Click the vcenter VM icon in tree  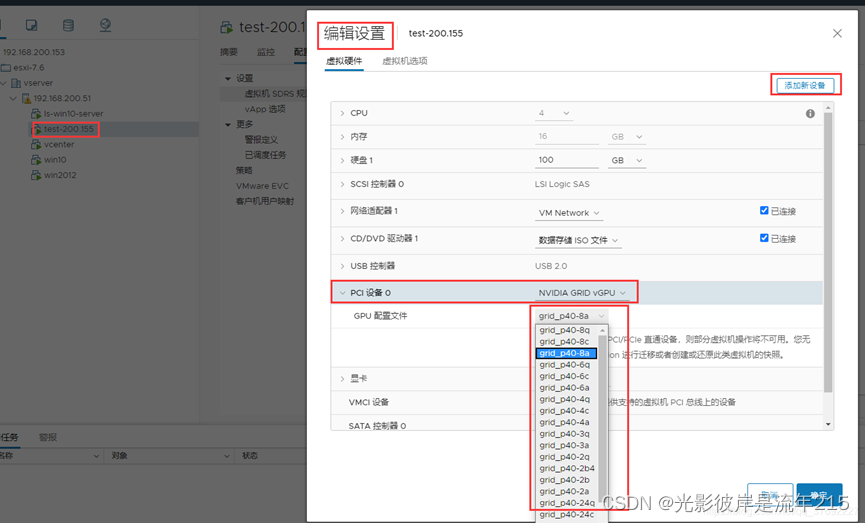[x=36, y=145]
